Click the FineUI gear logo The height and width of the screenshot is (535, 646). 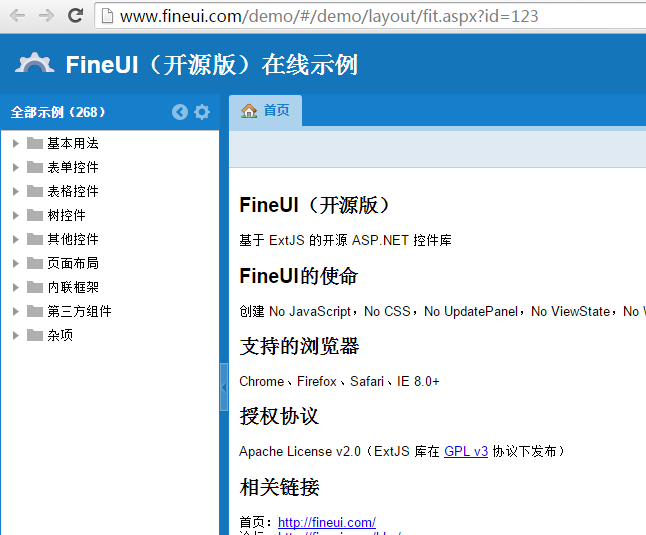click(35, 63)
